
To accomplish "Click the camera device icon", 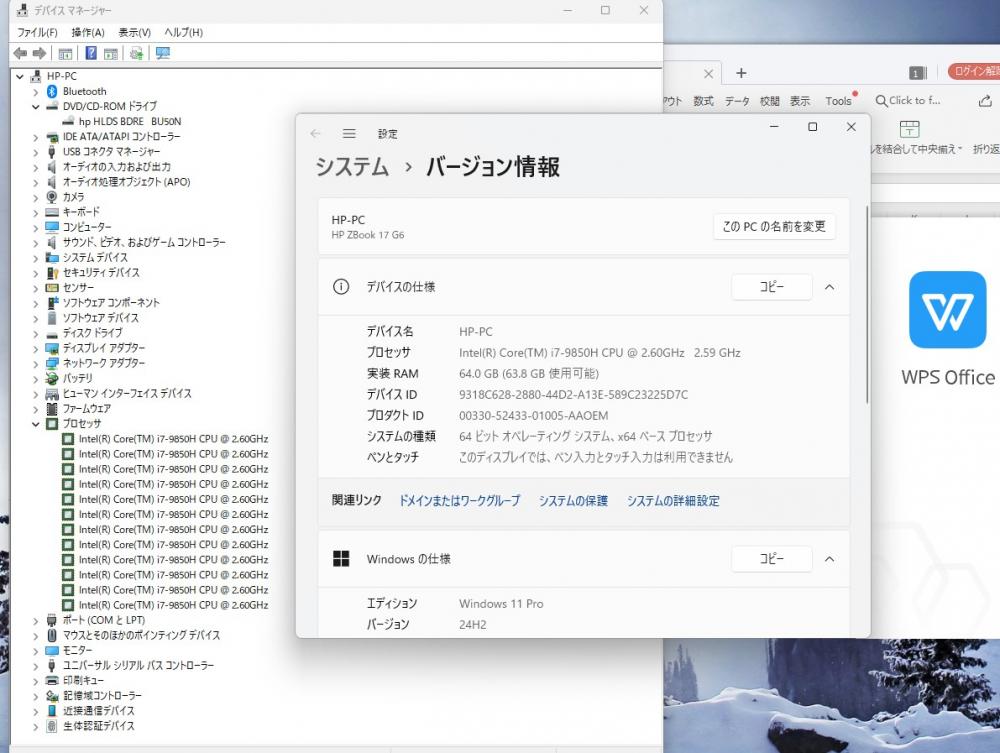I will click(52, 197).
